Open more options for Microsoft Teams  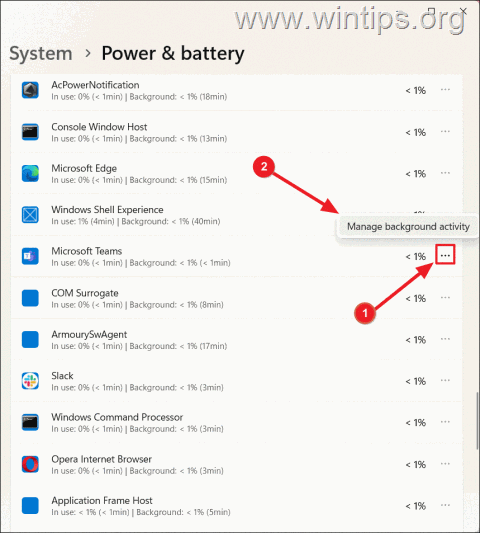pyautogui.click(x=445, y=255)
